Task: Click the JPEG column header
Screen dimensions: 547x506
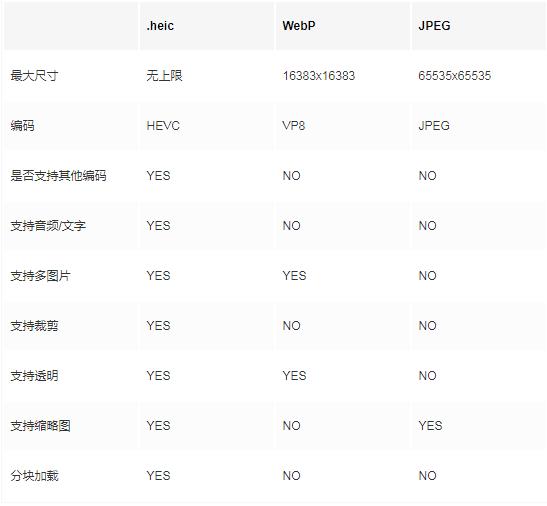Action: click(x=434, y=26)
